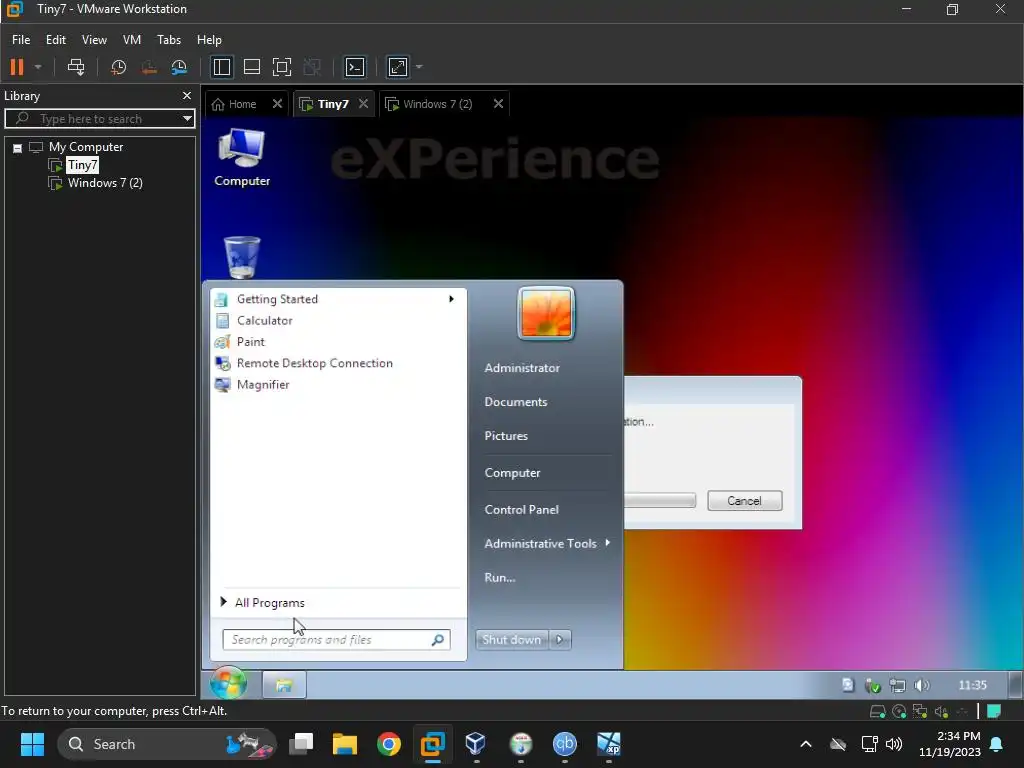Open the File menu

tap(21, 40)
